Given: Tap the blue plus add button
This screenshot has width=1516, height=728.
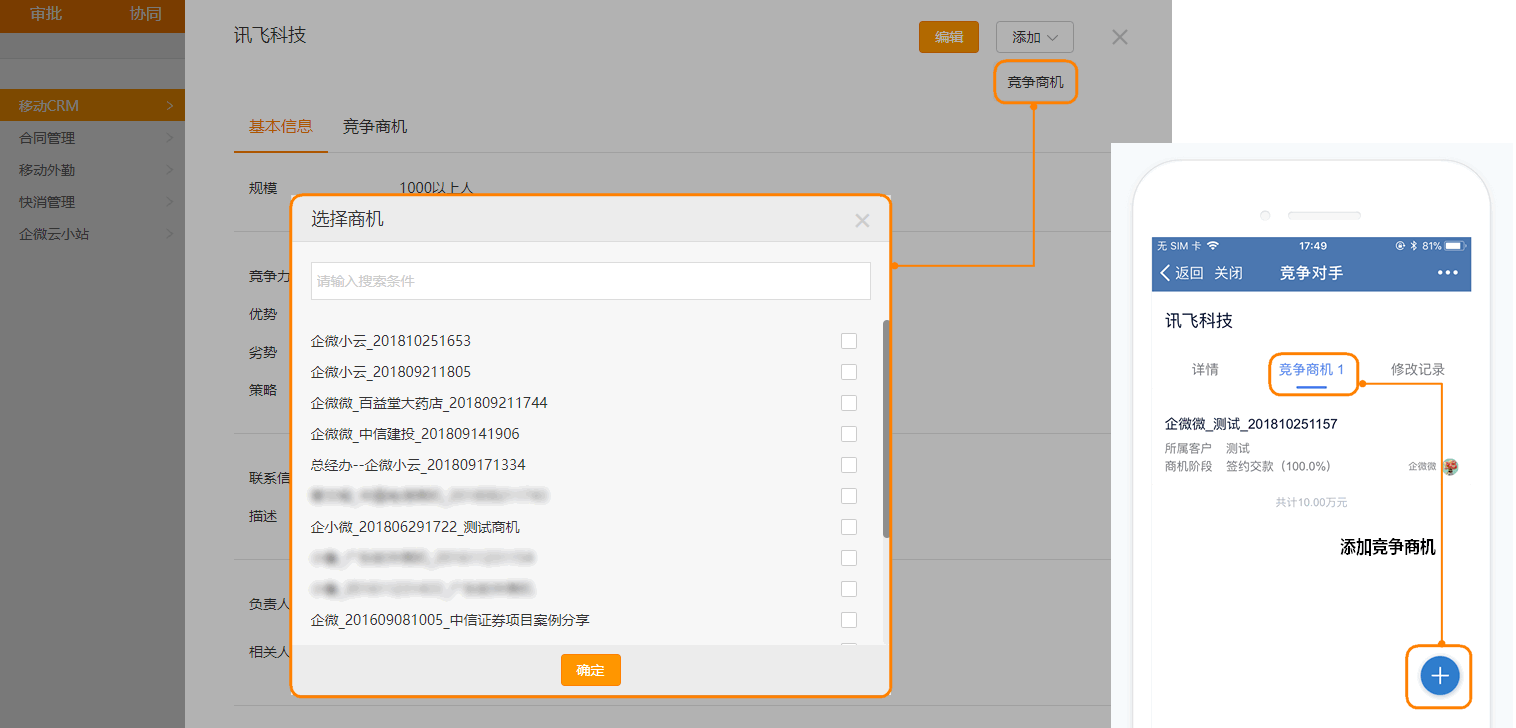Looking at the screenshot, I should point(1440,676).
